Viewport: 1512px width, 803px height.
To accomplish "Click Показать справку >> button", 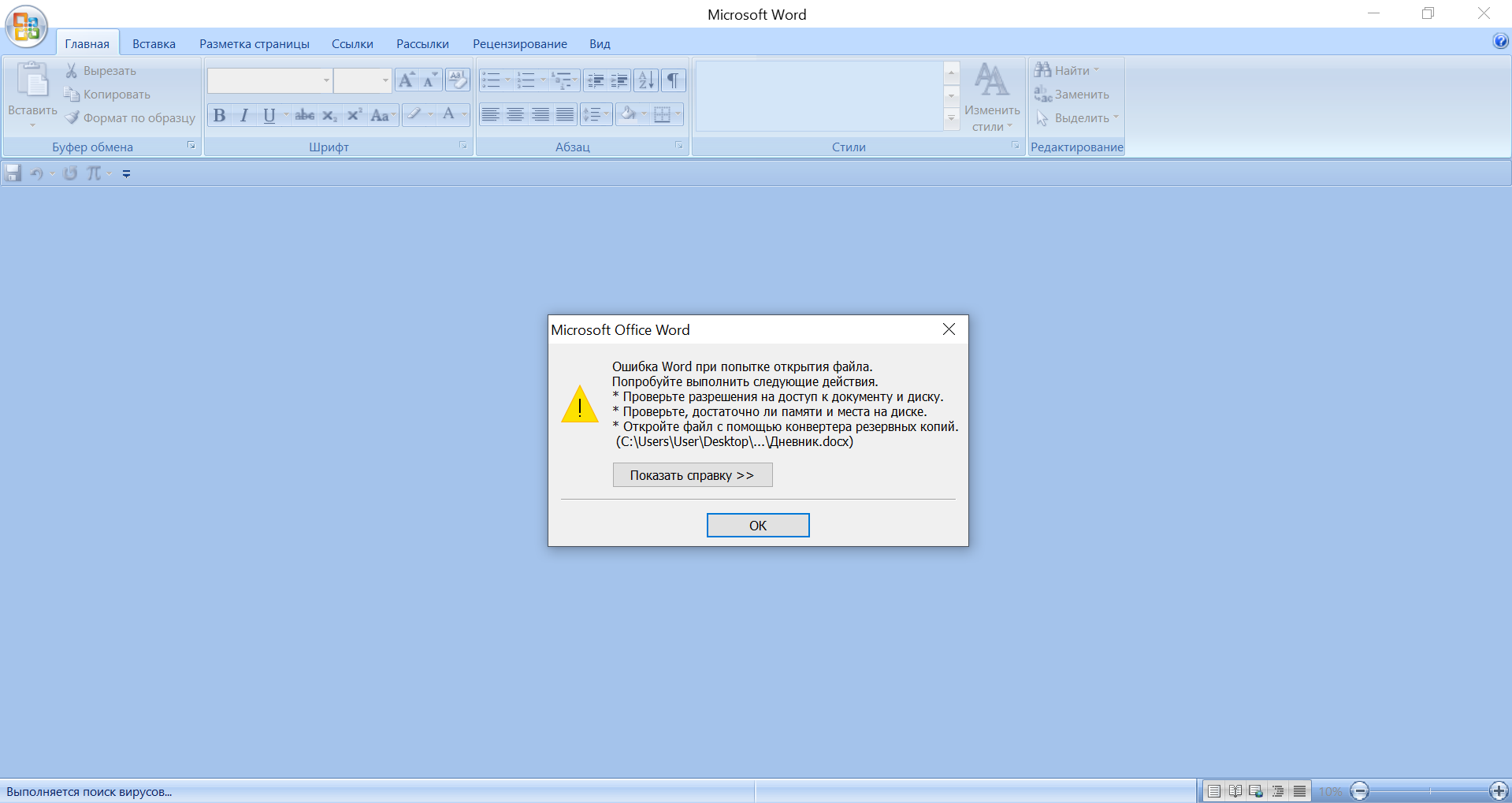I will [x=693, y=475].
